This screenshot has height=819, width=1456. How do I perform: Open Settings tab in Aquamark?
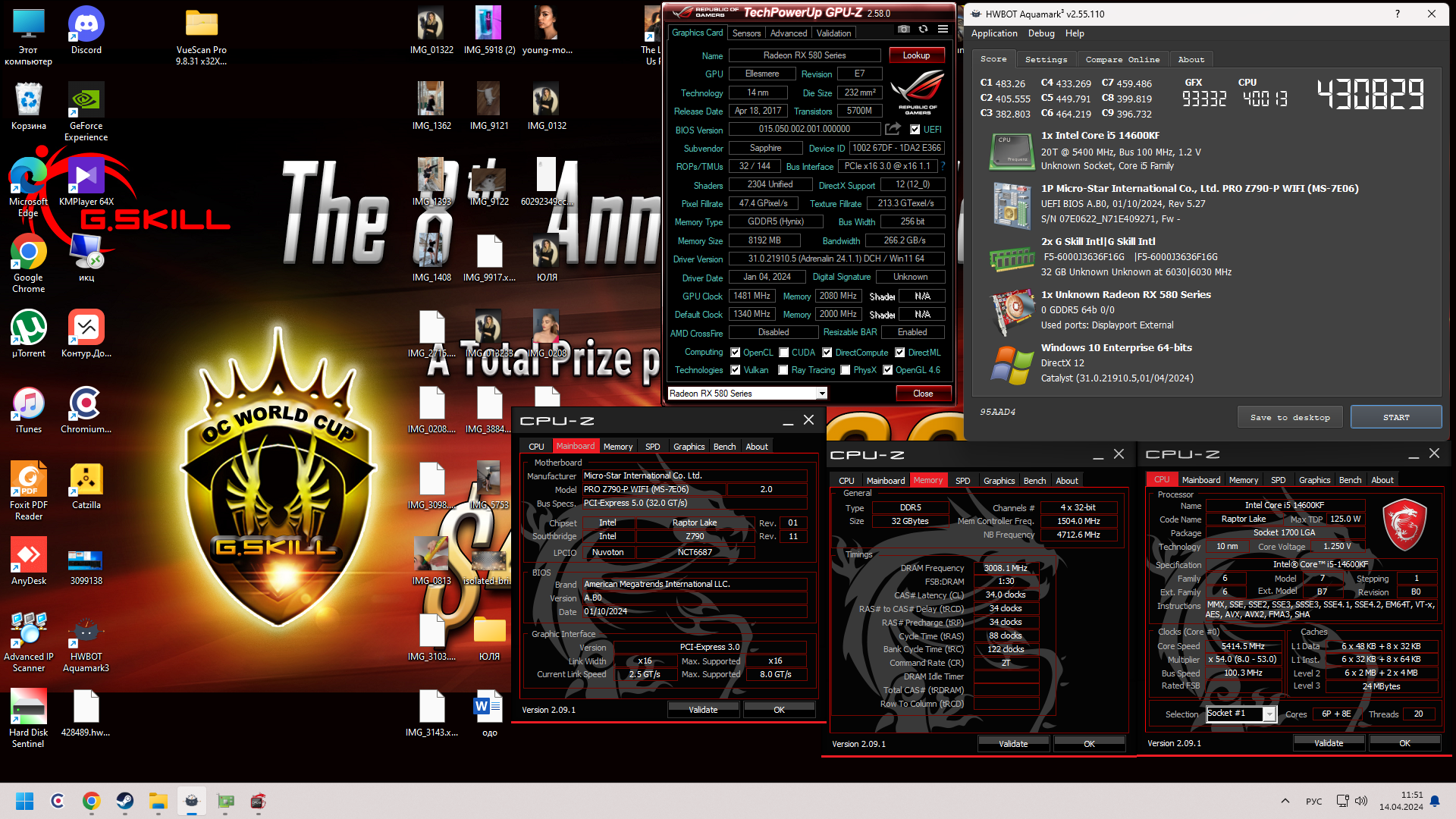coord(1046,59)
